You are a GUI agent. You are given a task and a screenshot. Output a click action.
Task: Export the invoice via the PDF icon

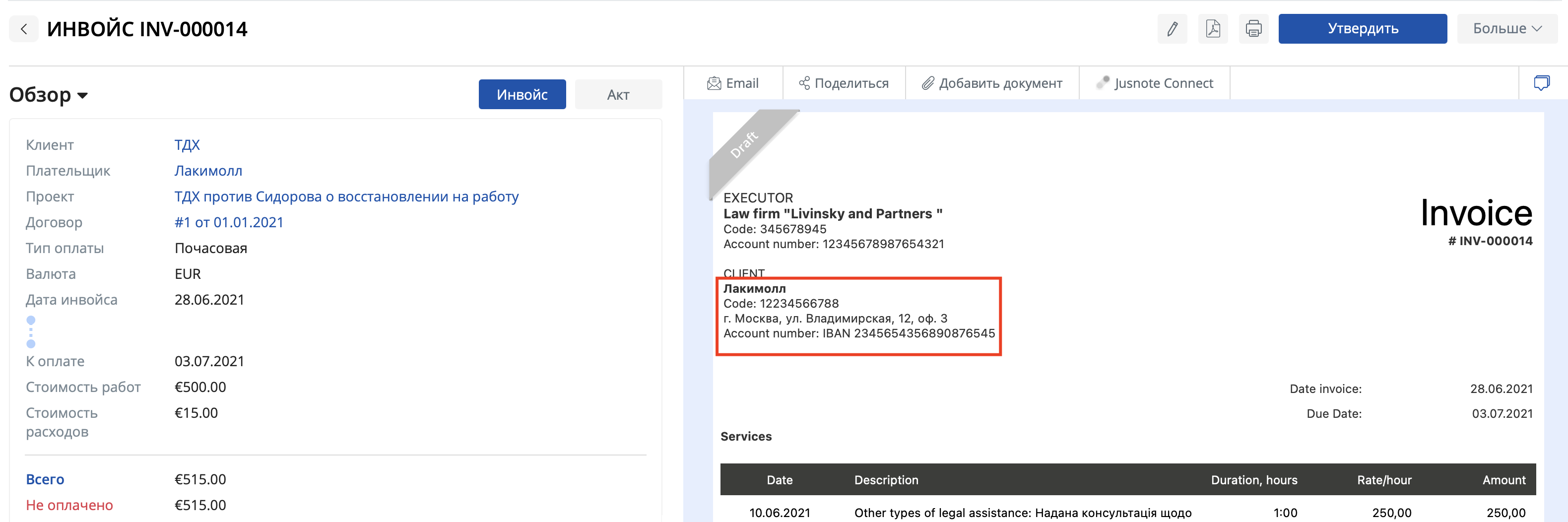point(1213,29)
